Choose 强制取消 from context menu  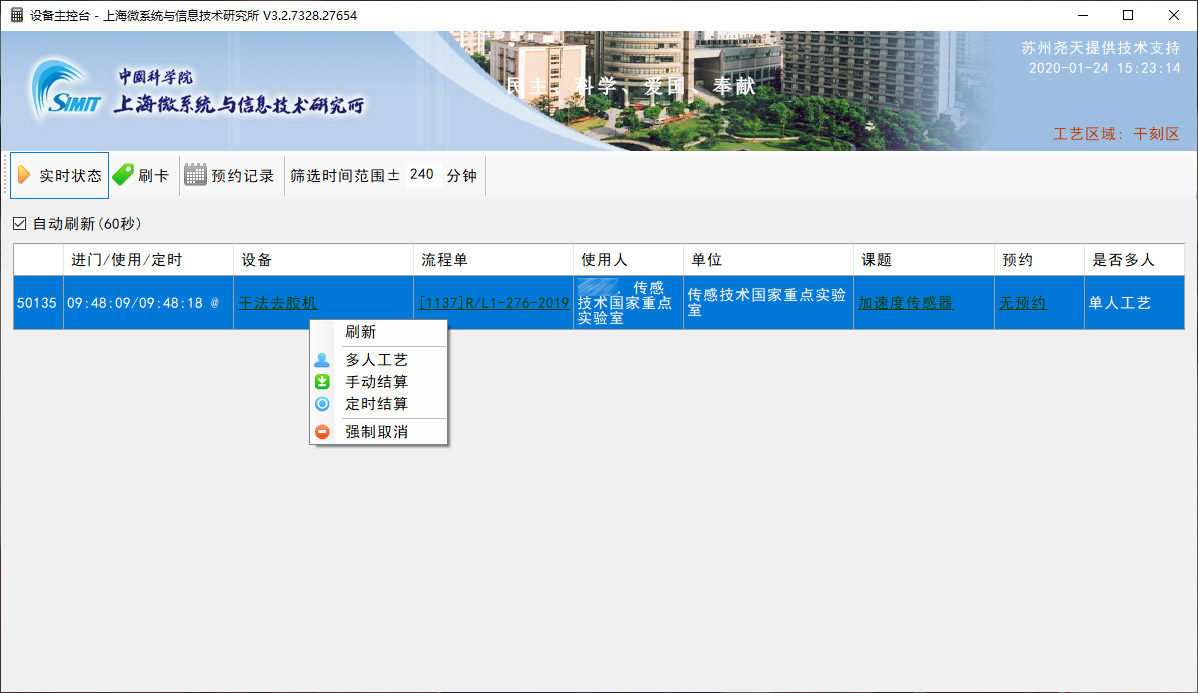tap(377, 432)
